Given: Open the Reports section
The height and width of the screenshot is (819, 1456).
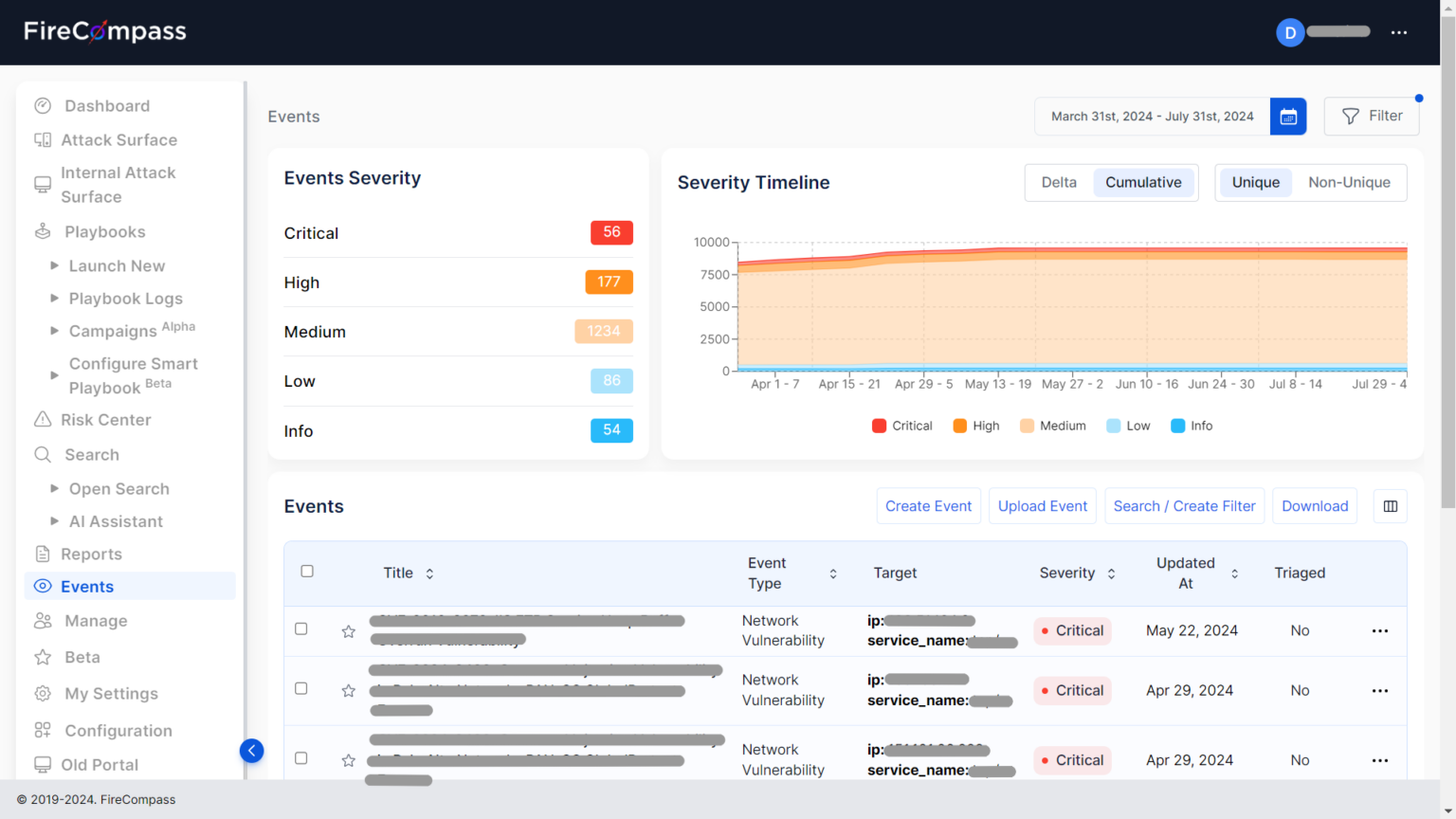Looking at the screenshot, I should (91, 554).
